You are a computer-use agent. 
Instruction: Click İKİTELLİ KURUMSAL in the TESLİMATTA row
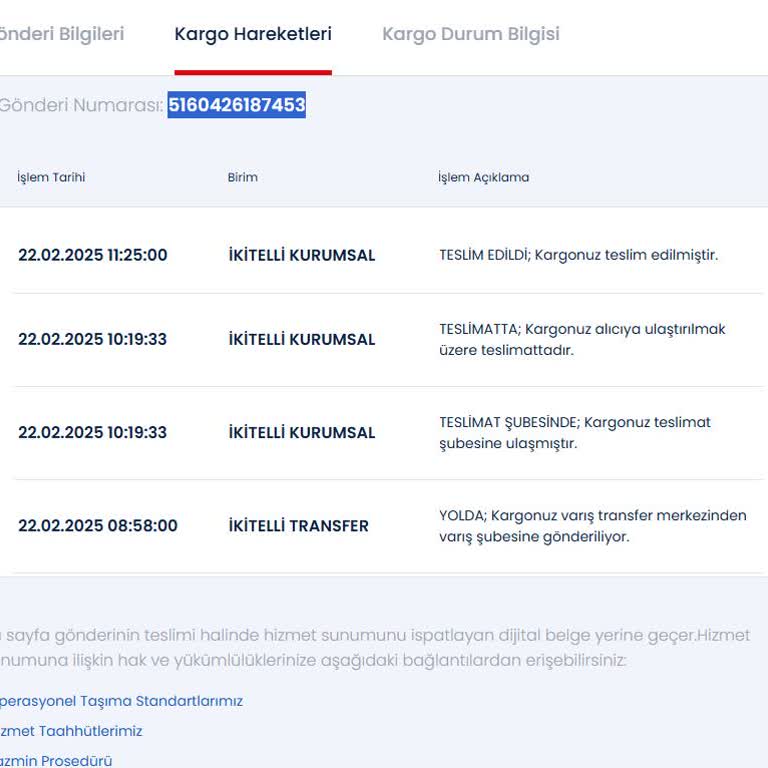[x=302, y=339]
